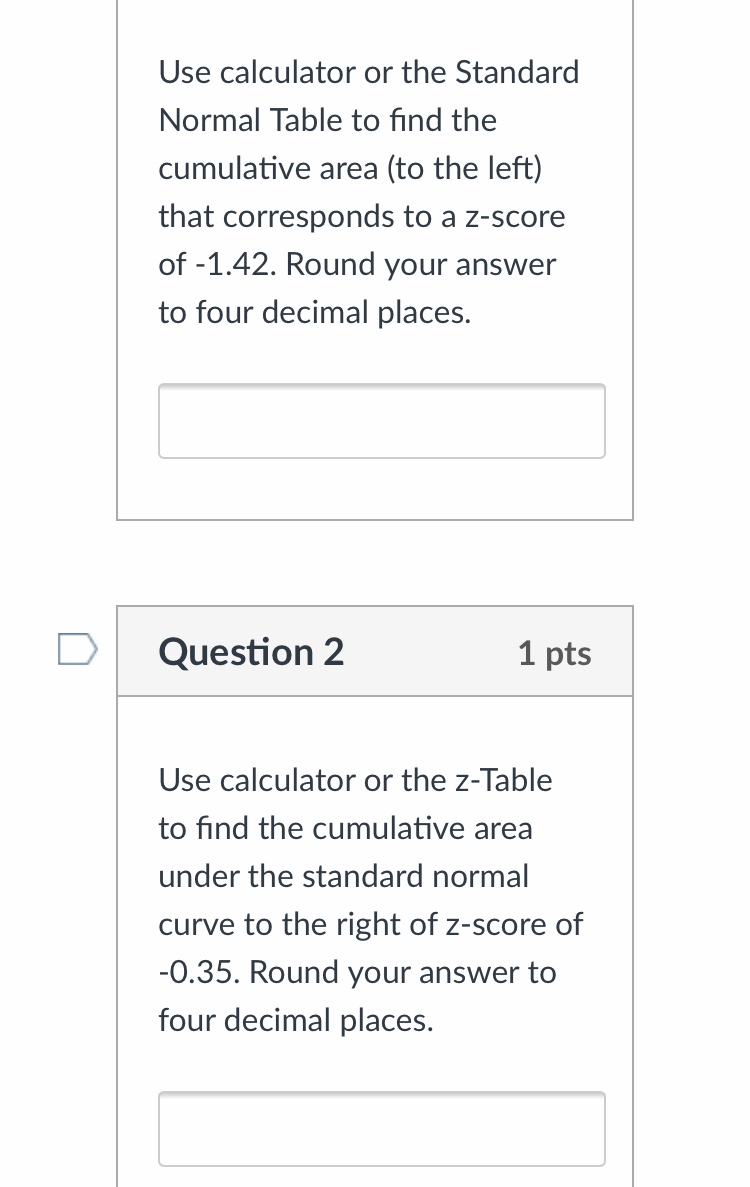Focus the Question 2 answer input box
This screenshot has height=1187, width=750.
coord(381,1128)
